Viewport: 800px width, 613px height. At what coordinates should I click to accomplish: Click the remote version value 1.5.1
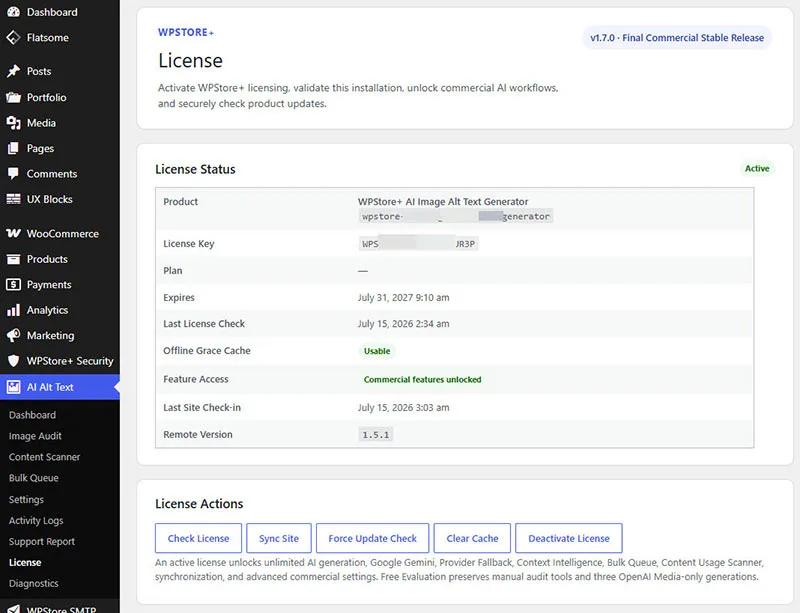(x=376, y=435)
